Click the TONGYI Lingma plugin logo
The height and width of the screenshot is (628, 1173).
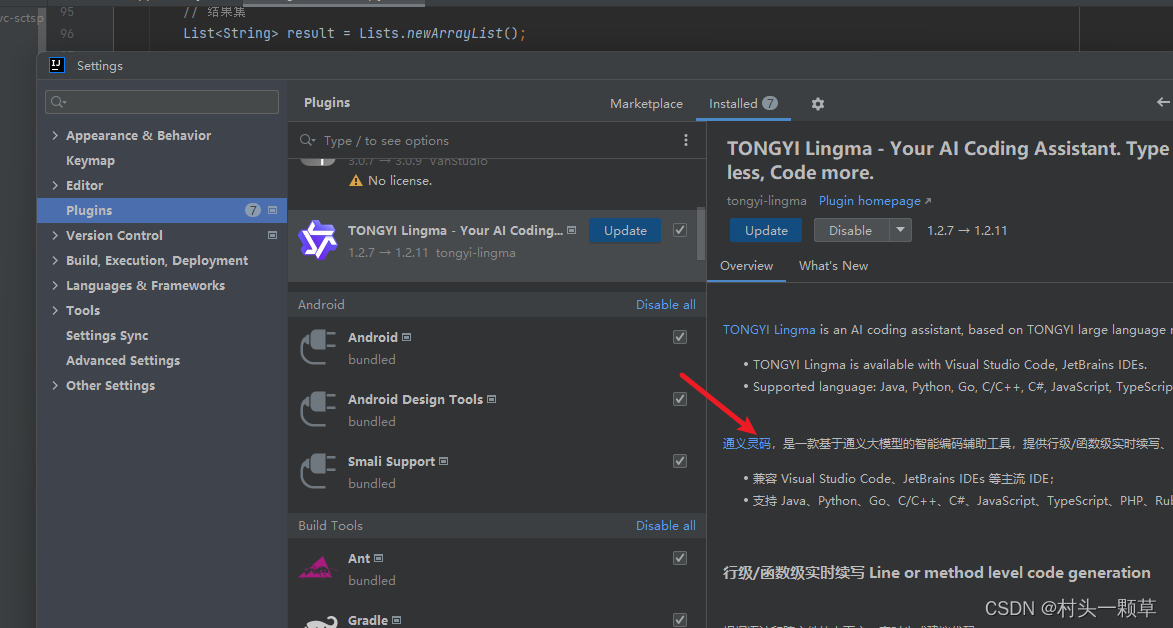pyautogui.click(x=318, y=240)
